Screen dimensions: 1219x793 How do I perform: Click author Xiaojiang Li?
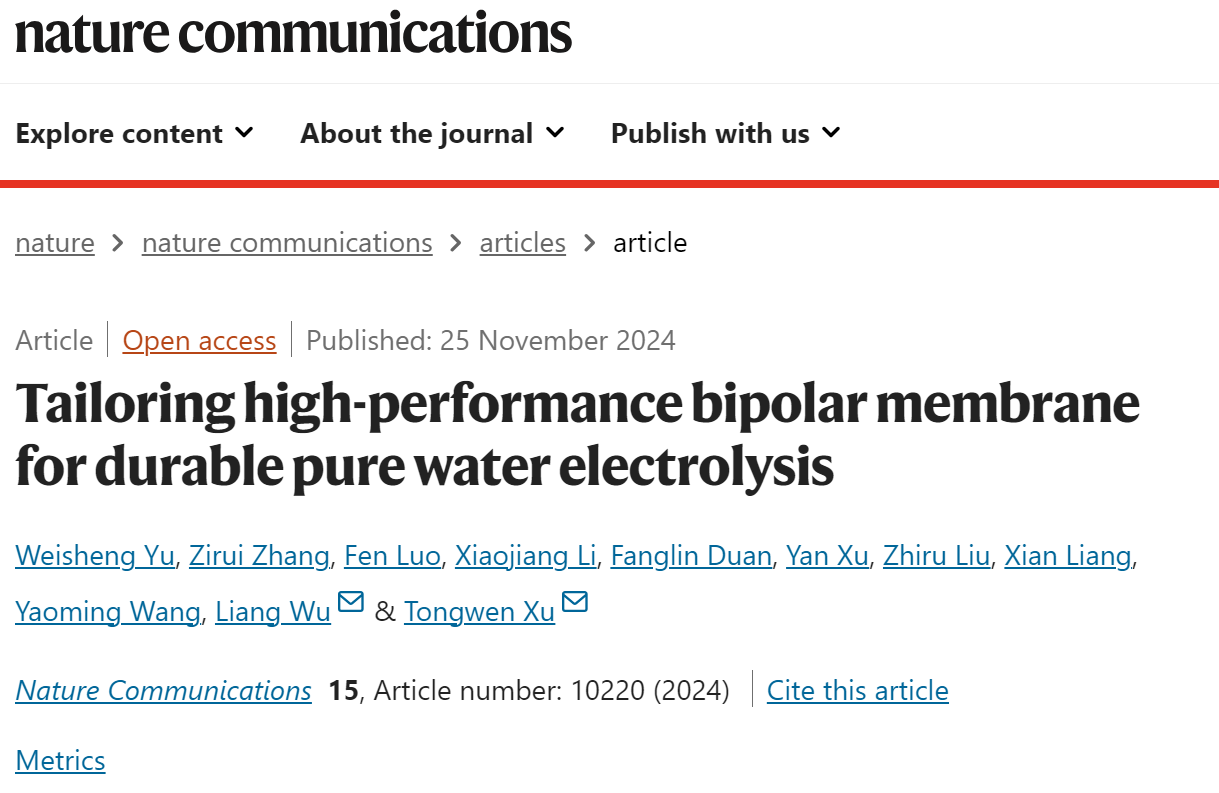(526, 556)
